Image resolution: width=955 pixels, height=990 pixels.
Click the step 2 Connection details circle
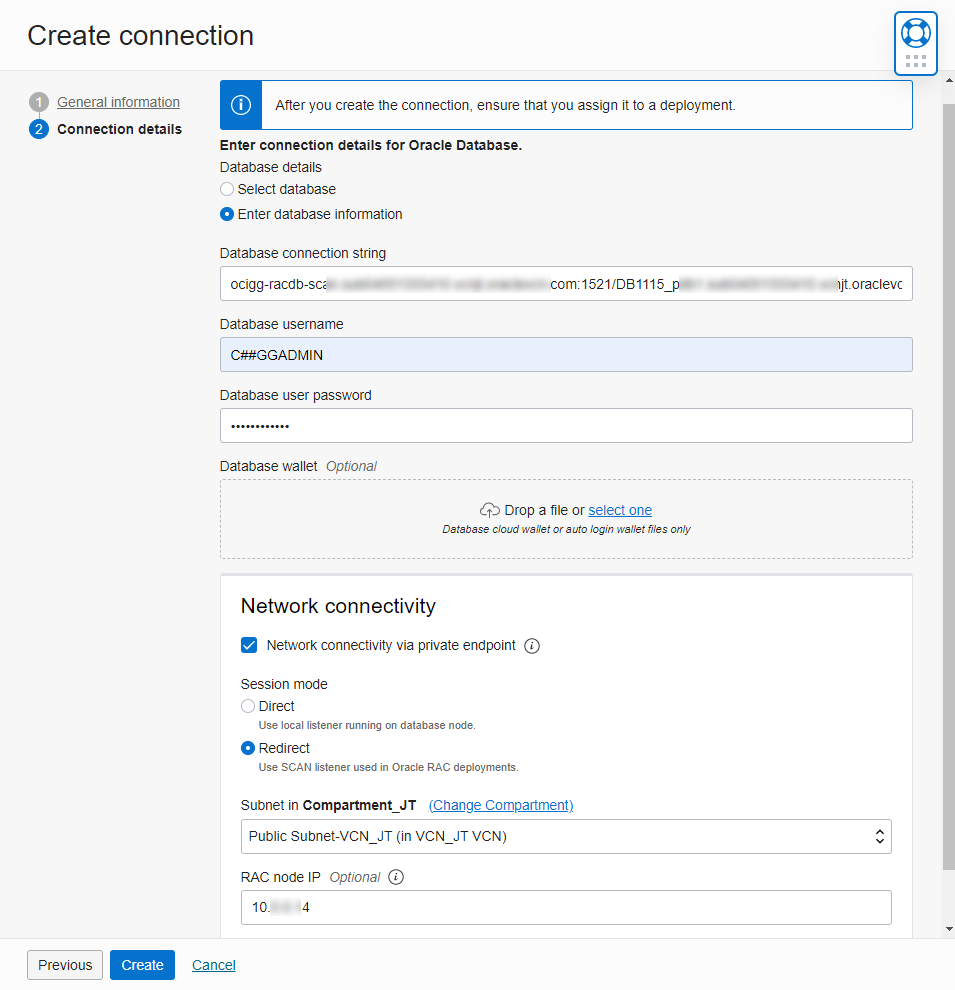point(38,129)
